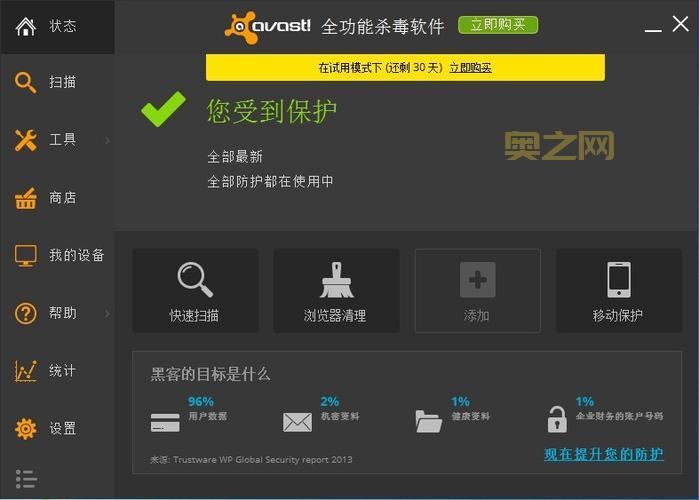Click the avast! logo
Screen dimensions: 699x500
point(267,27)
